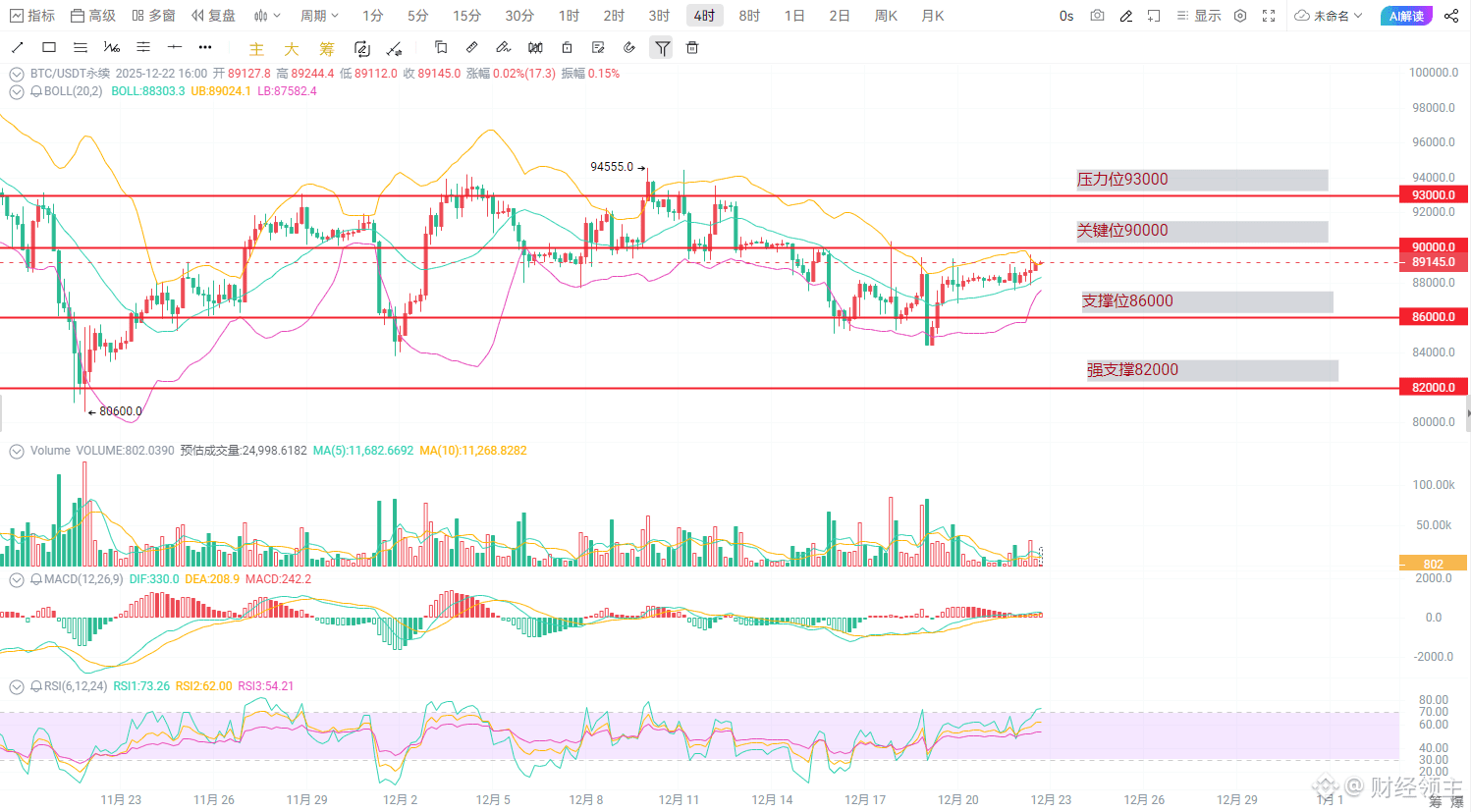Click the pencil drawing toggle icon
The image size is (1471, 812).
(1126, 16)
